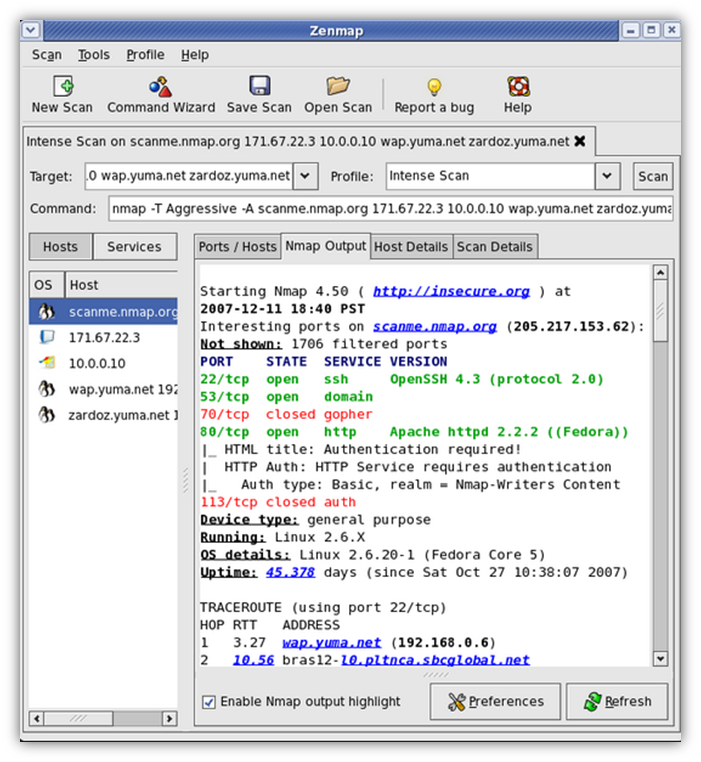Image resolution: width=701 pixels, height=762 pixels.
Task: Click the 80/tcp open http line
Action: [414, 432]
